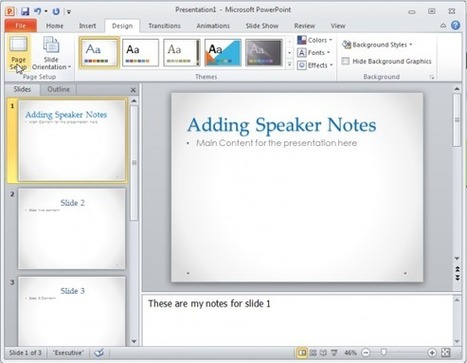Expand the Background Styles dropdown
This screenshot has height=363, width=467.
(378, 45)
